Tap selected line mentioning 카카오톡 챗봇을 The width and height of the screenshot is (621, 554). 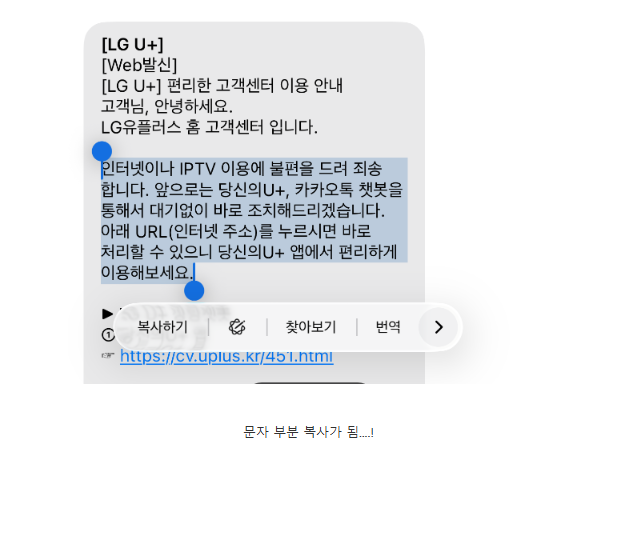[x=251, y=190]
